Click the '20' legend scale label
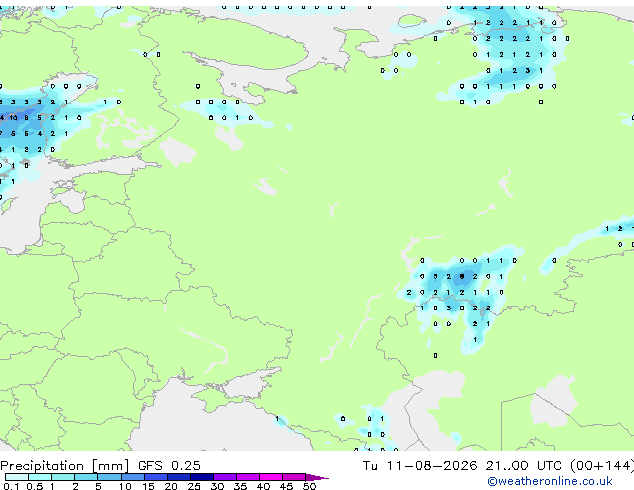Image resolution: width=634 pixels, height=490 pixels. pos(171,486)
